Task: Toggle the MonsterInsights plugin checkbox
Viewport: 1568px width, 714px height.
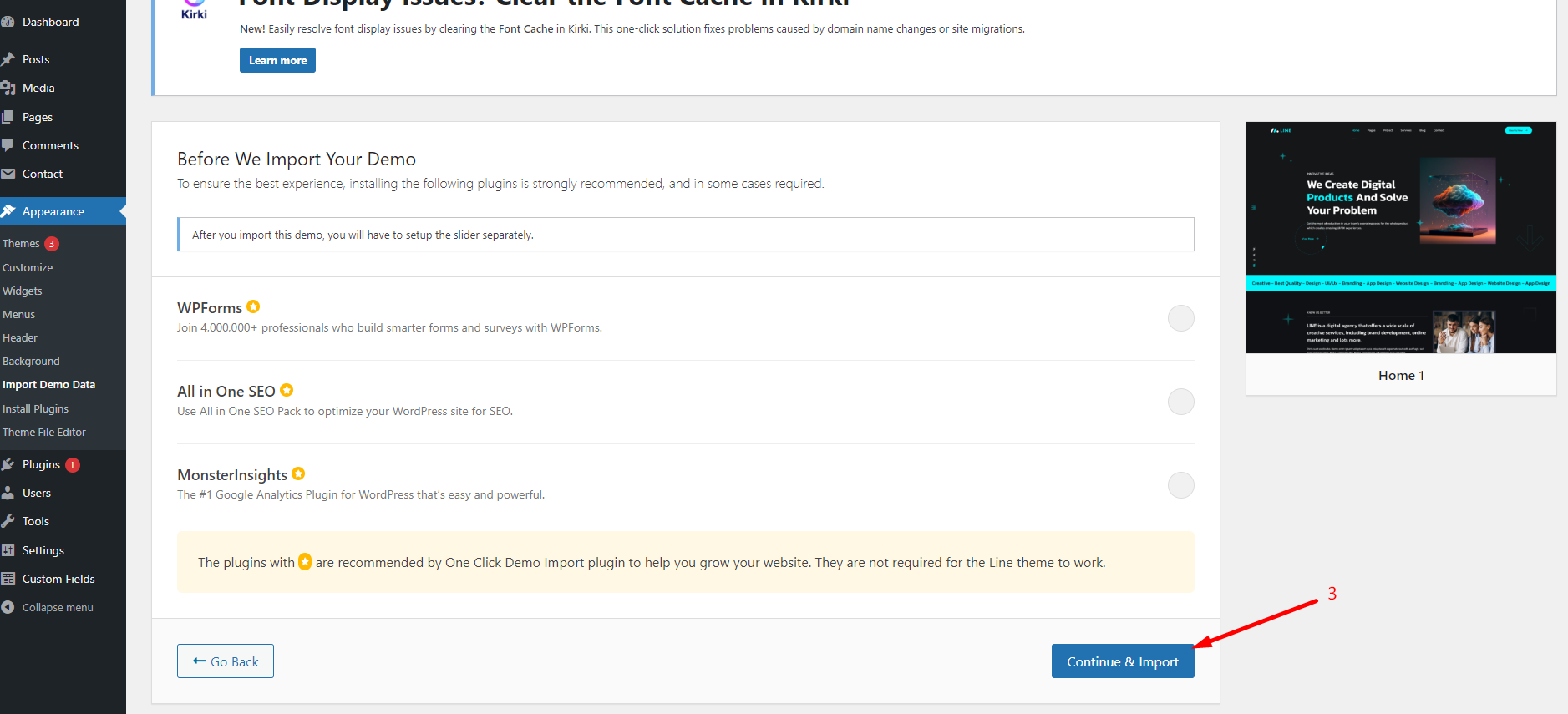Action: [x=1180, y=485]
